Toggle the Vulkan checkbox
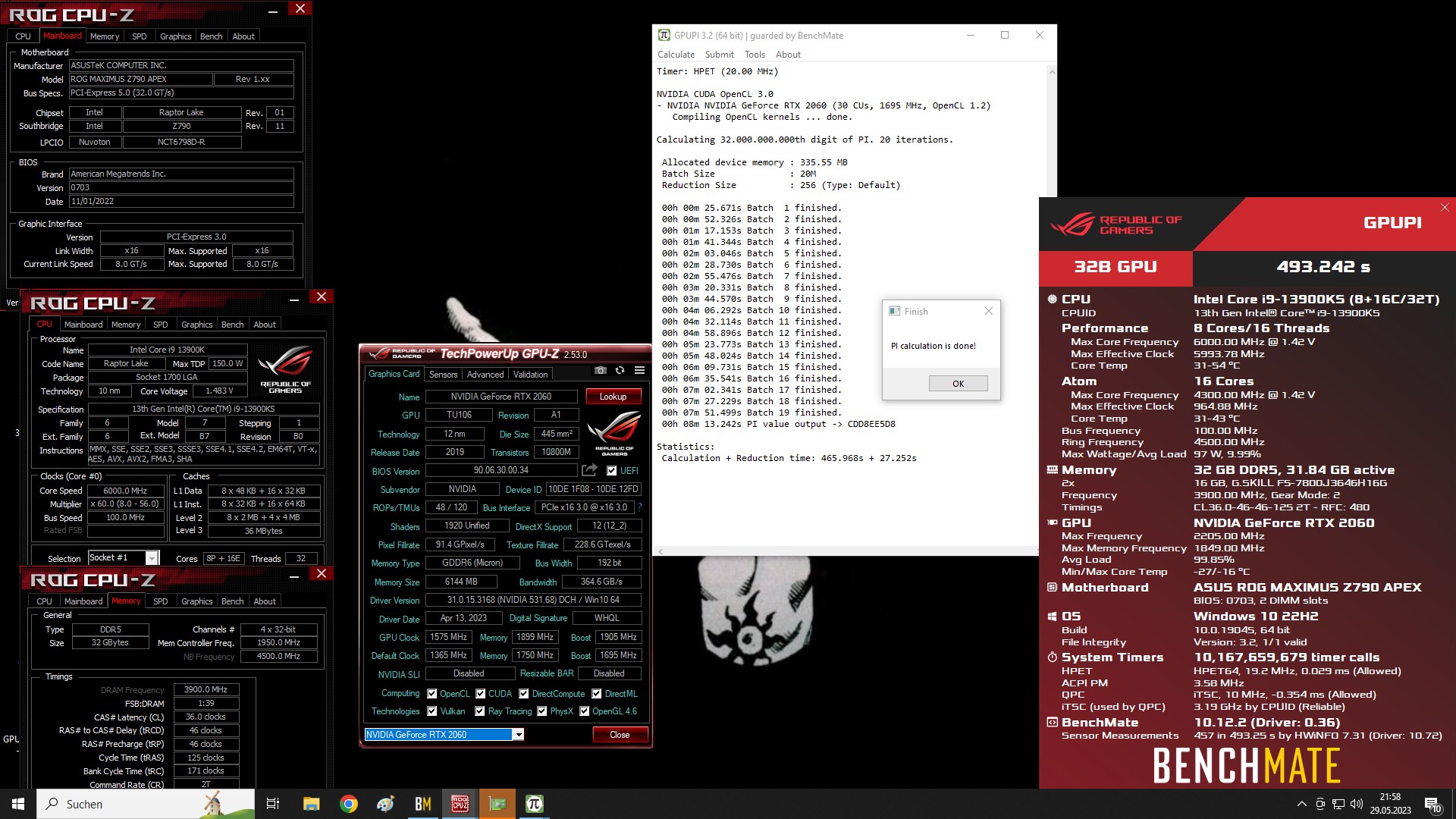The height and width of the screenshot is (819, 1456). pos(431,711)
